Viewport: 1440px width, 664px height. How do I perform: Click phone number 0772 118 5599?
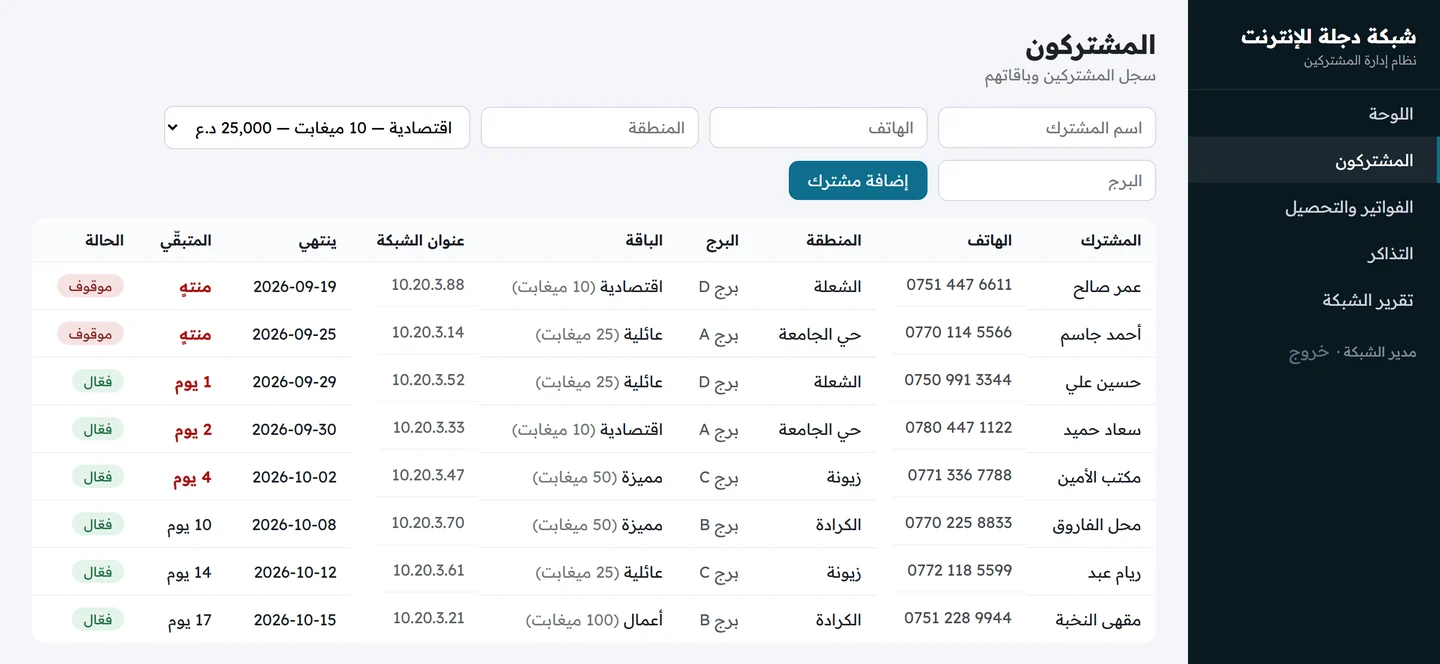(x=960, y=570)
